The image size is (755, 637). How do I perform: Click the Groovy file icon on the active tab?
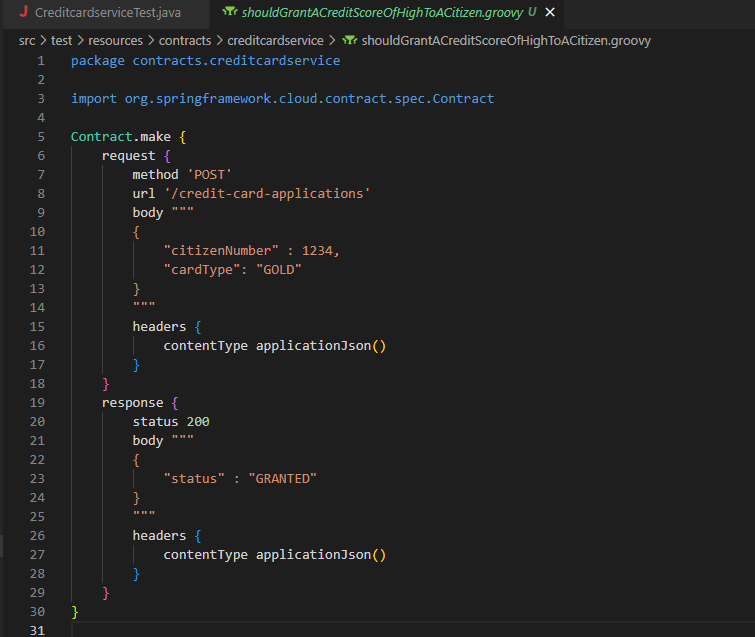coord(230,12)
